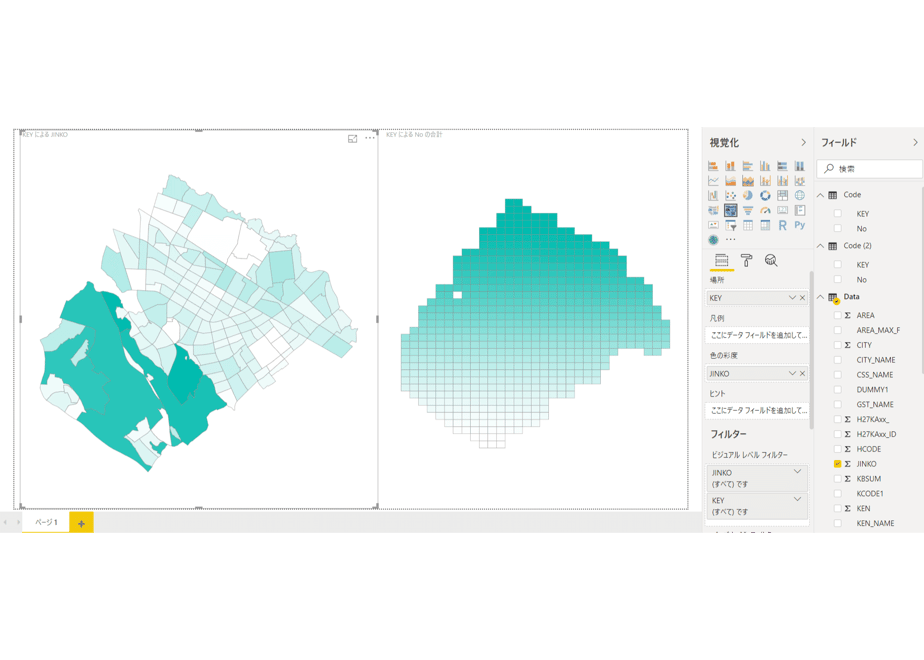Viewport: 924px width, 660px height.
Task: Open the map visual's more options ellipsis
Action: [369, 138]
